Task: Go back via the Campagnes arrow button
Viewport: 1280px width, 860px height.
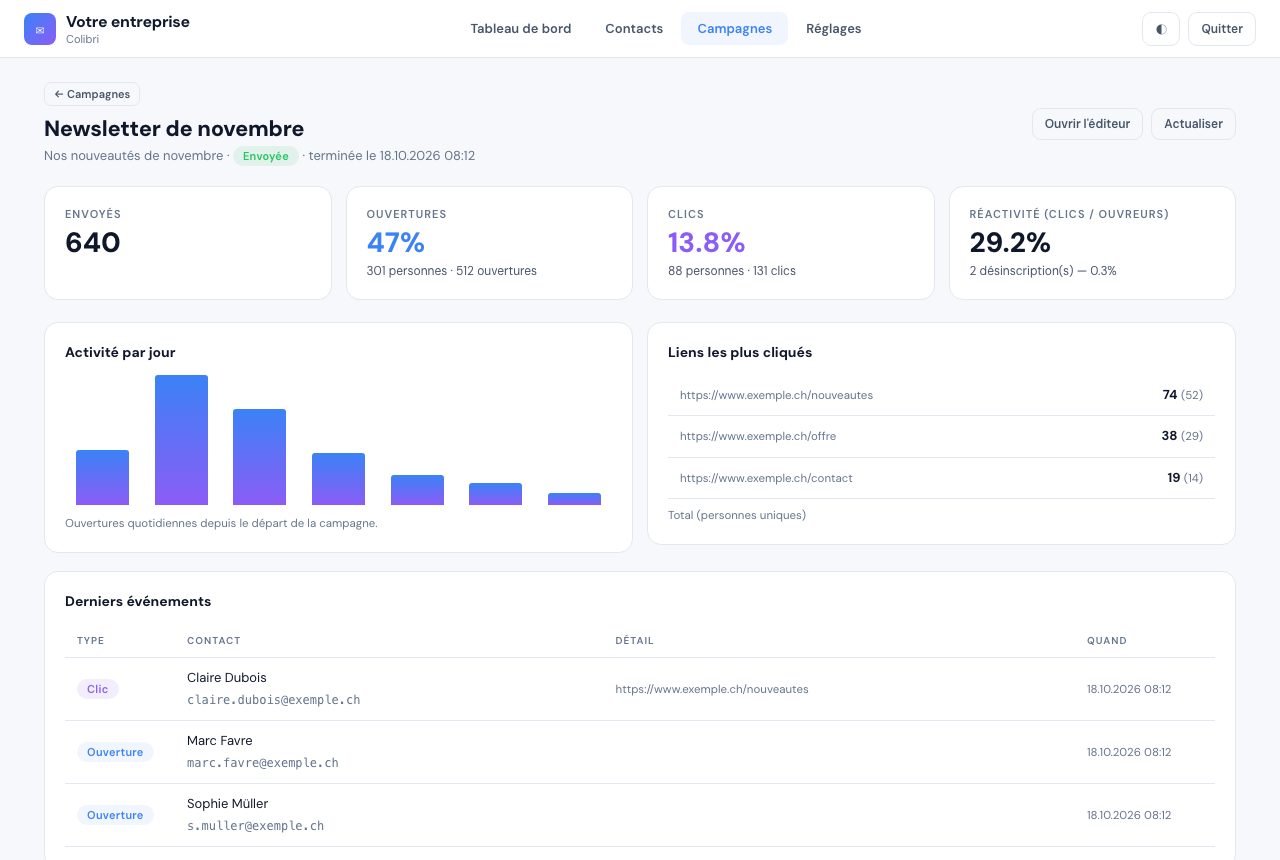Action: (92, 94)
